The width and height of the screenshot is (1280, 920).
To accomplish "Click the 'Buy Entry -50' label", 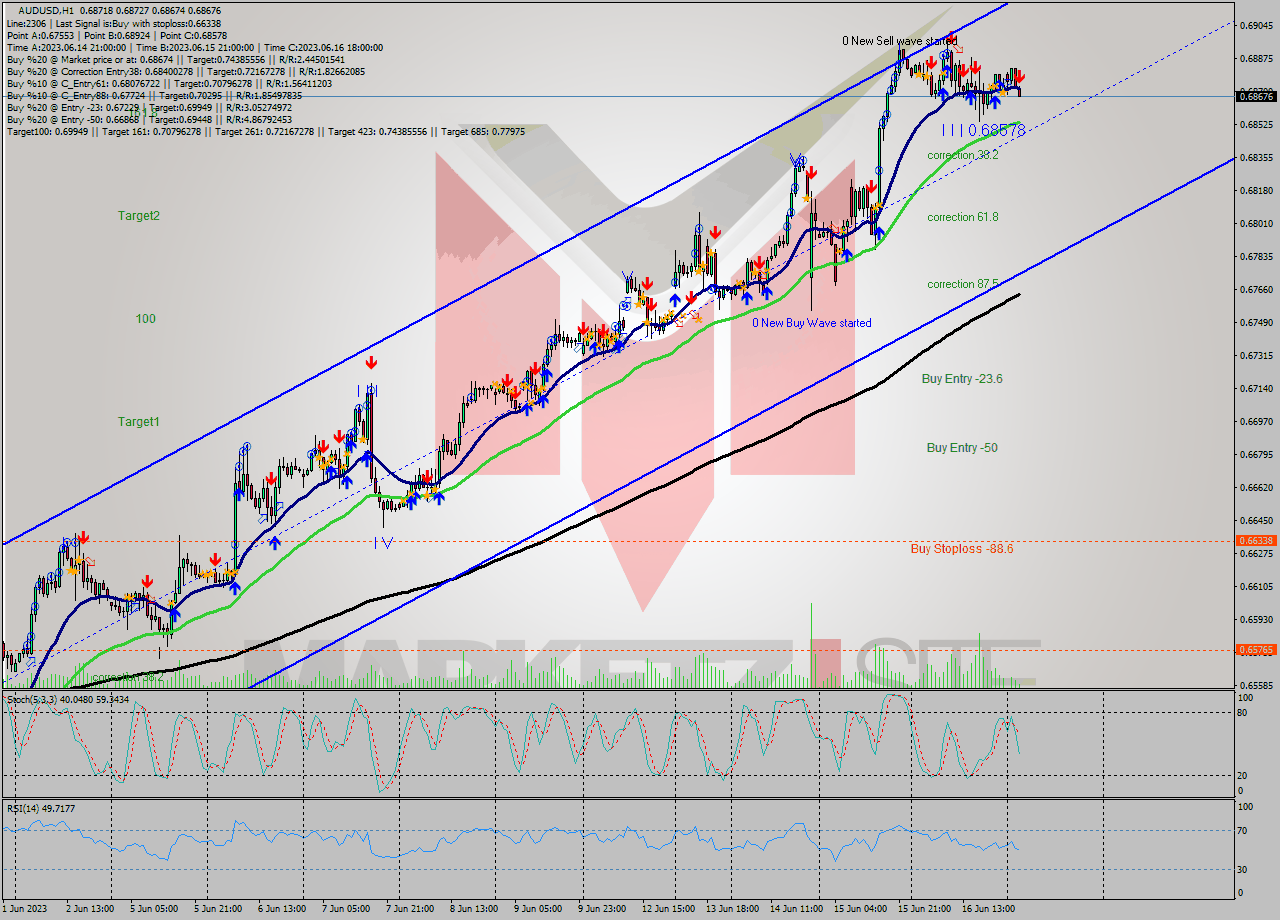I will coord(962,448).
